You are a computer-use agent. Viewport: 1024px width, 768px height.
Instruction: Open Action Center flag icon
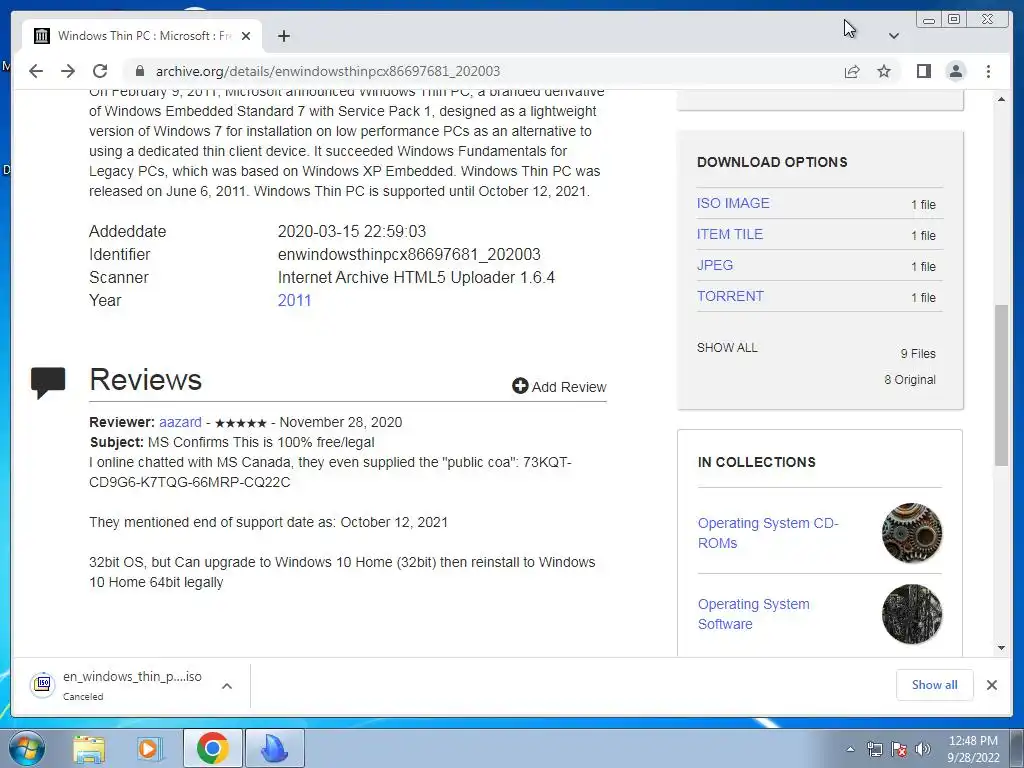[x=899, y=749]
